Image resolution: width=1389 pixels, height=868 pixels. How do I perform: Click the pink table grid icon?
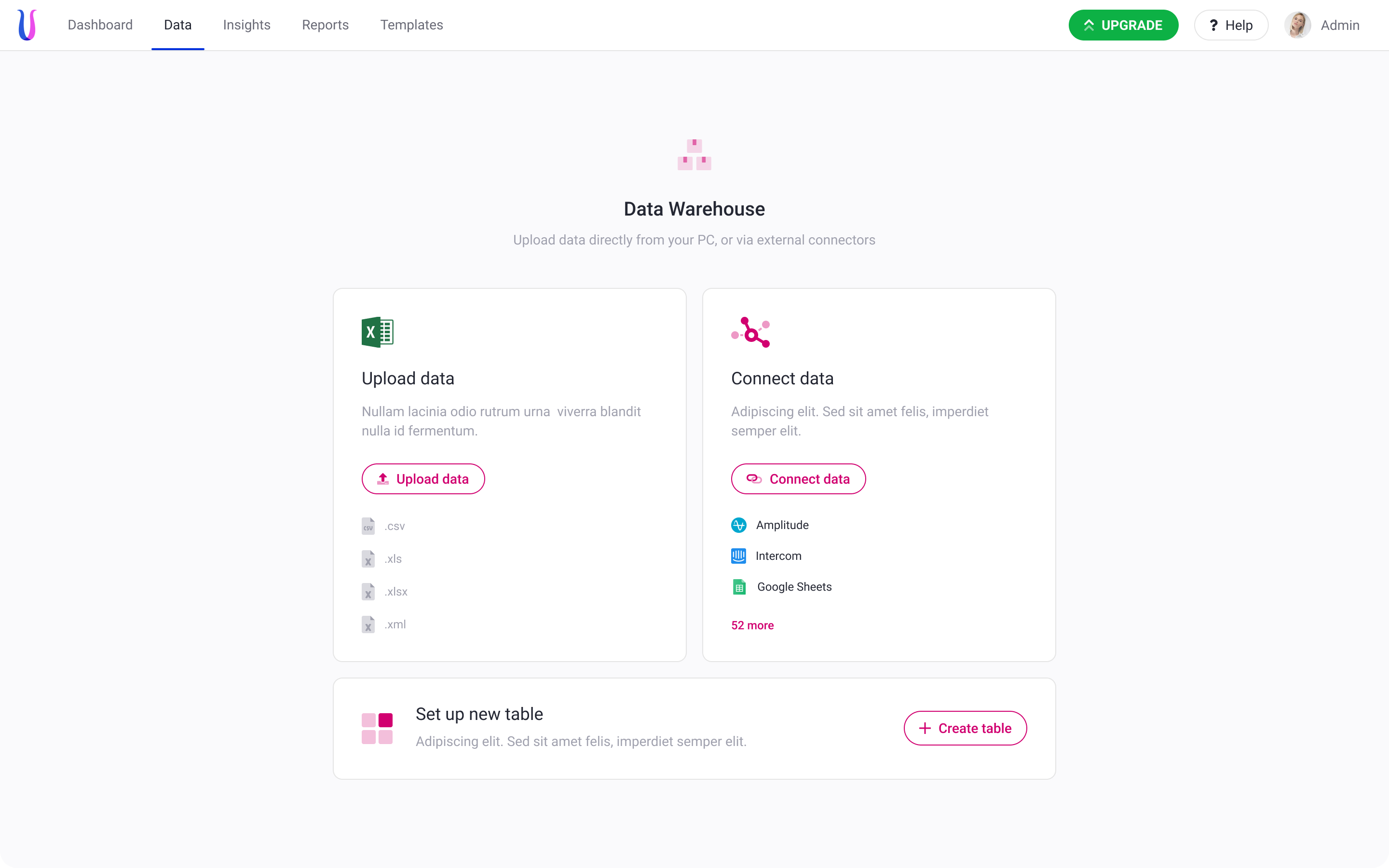pyautogui.click(x=377, y=728)
